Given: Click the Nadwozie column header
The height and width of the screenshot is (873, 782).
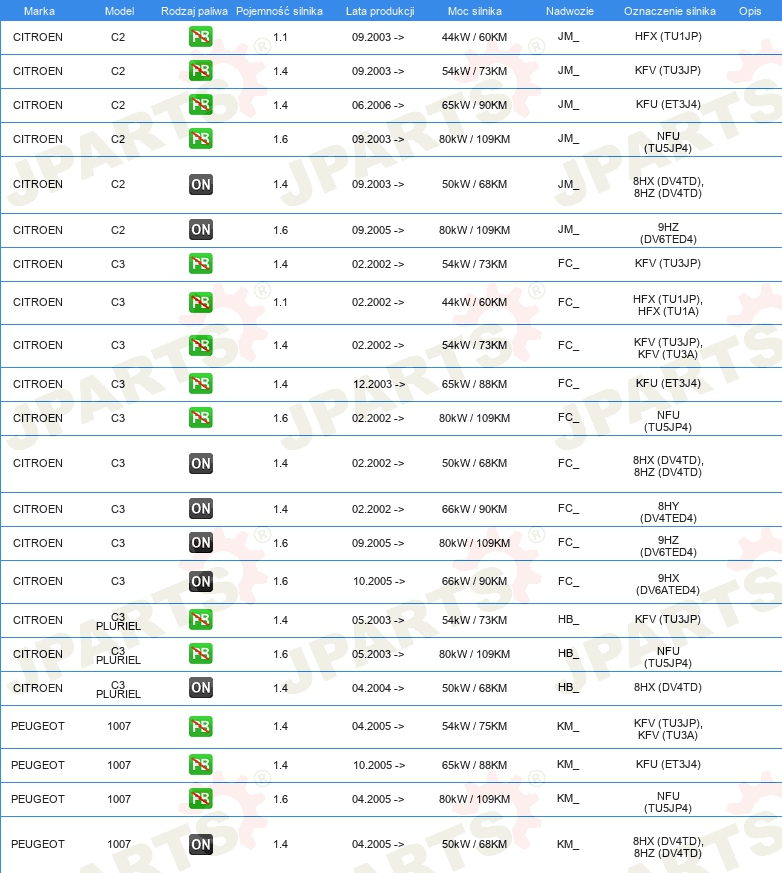Looking at the screenshot, I should tap(569, 11).
